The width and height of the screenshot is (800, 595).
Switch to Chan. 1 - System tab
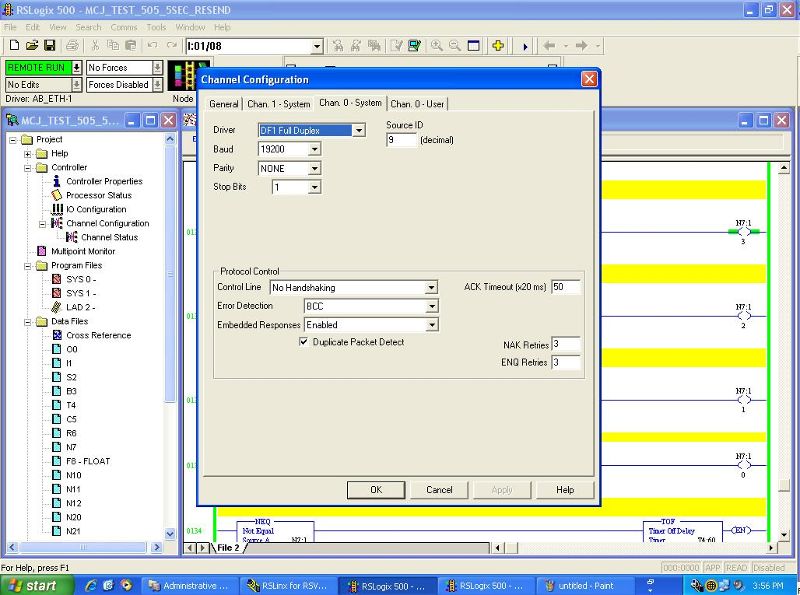pos(279,104)
